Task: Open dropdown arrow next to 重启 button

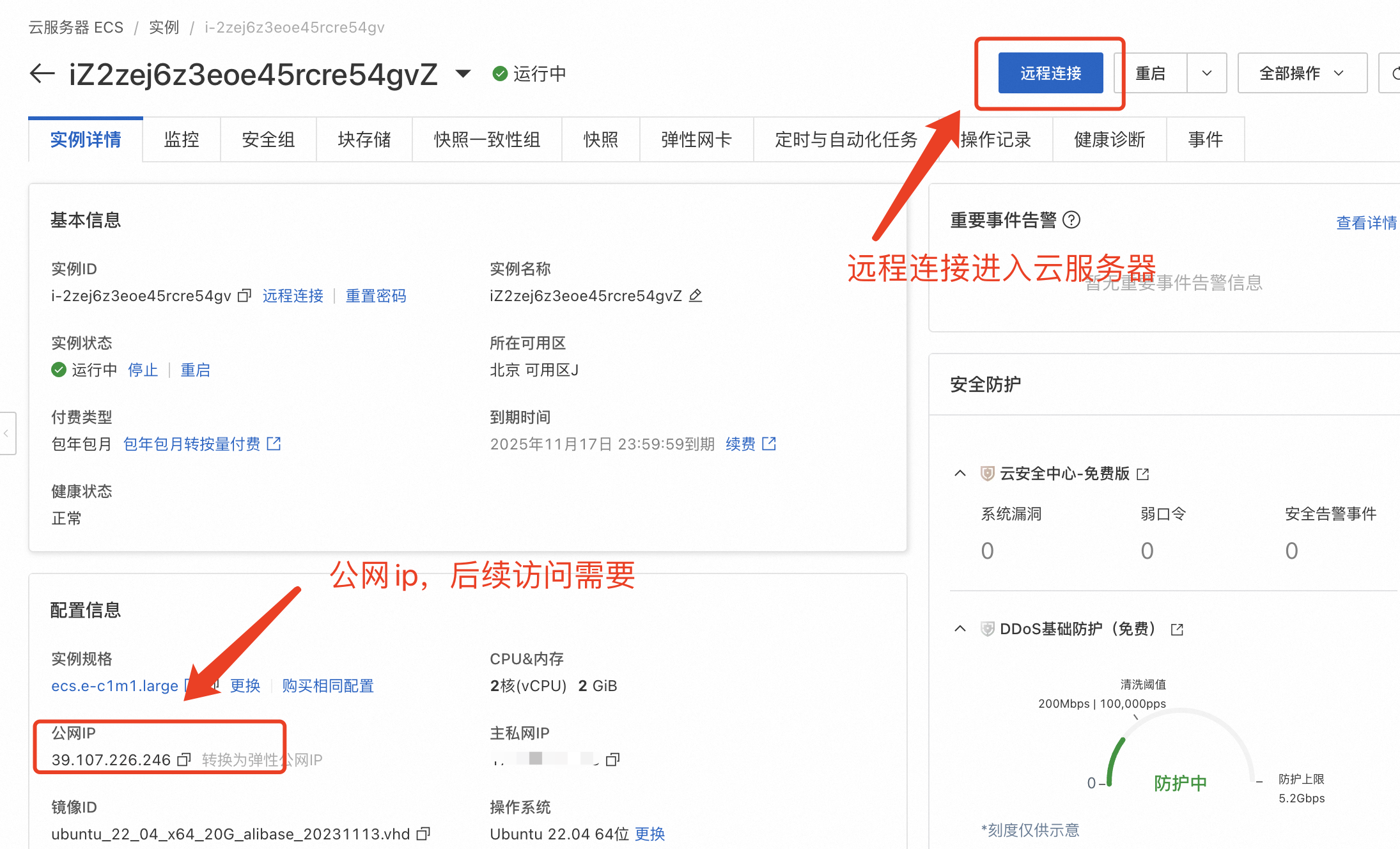Action: (1206, 74)
